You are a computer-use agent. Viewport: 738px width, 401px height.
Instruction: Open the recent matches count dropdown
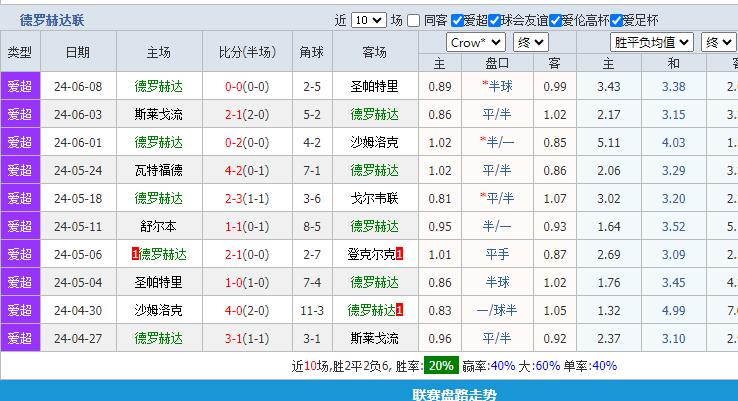[x=368, y=20]
